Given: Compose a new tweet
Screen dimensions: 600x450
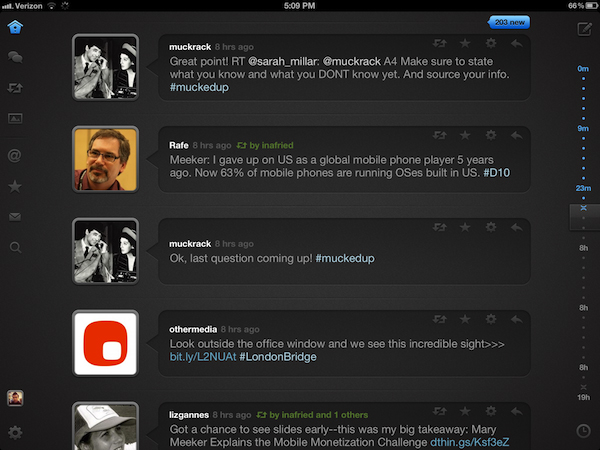Looking at the screenshot, I should point(584,29).
